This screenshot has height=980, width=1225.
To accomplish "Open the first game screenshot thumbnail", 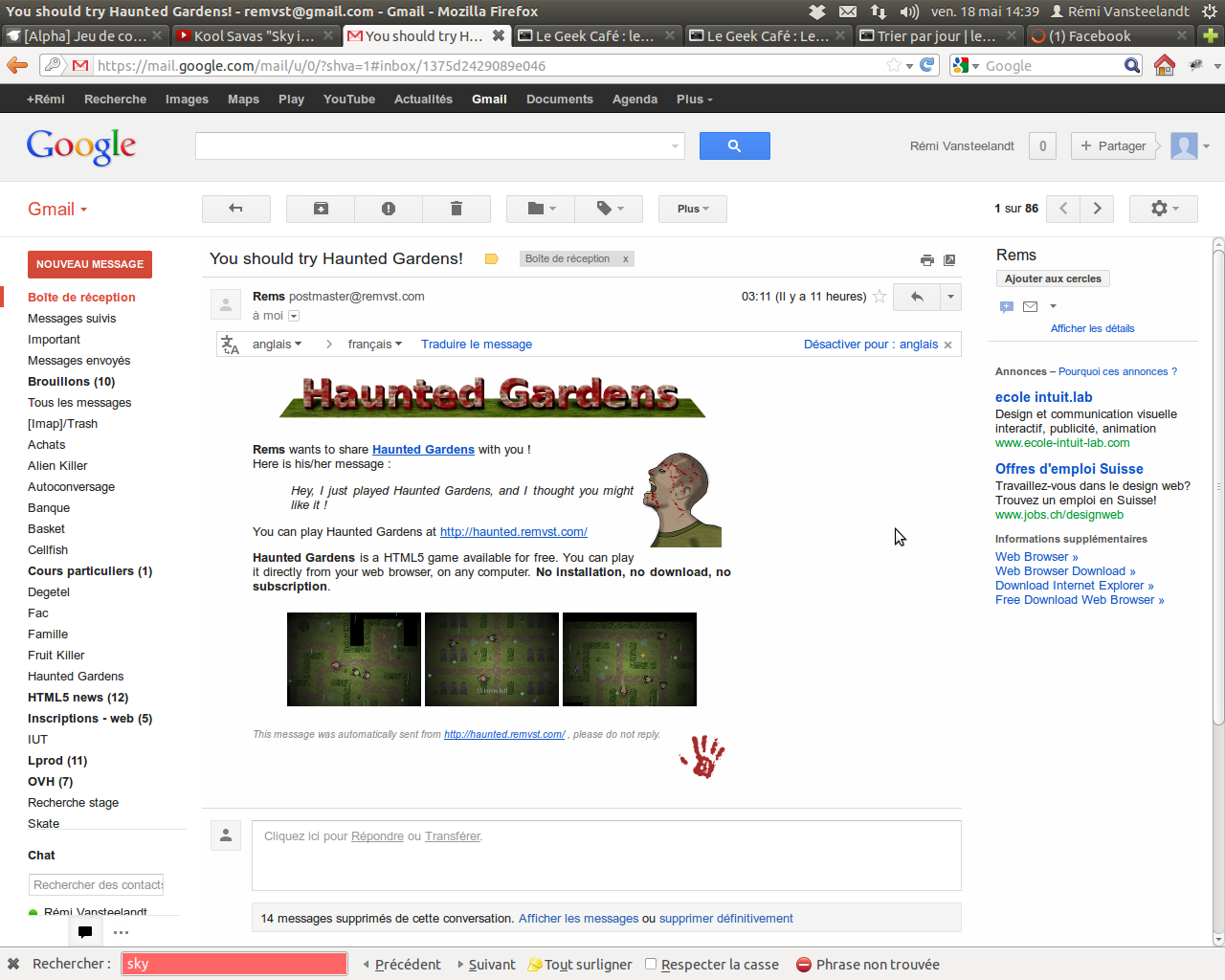I will tap(354, 659).
